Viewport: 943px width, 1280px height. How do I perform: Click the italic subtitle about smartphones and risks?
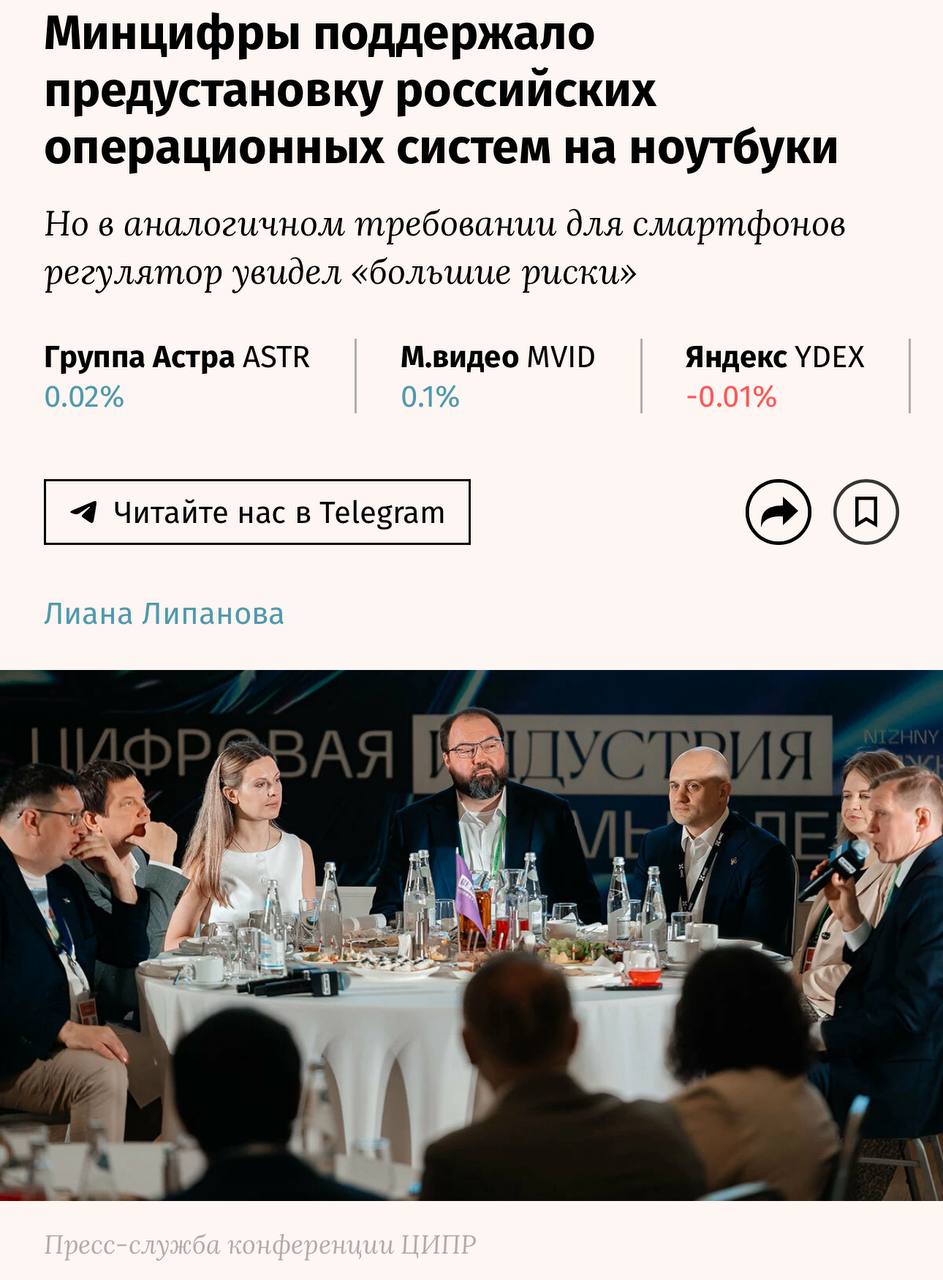pyautogui.click(x=445, y=248)
